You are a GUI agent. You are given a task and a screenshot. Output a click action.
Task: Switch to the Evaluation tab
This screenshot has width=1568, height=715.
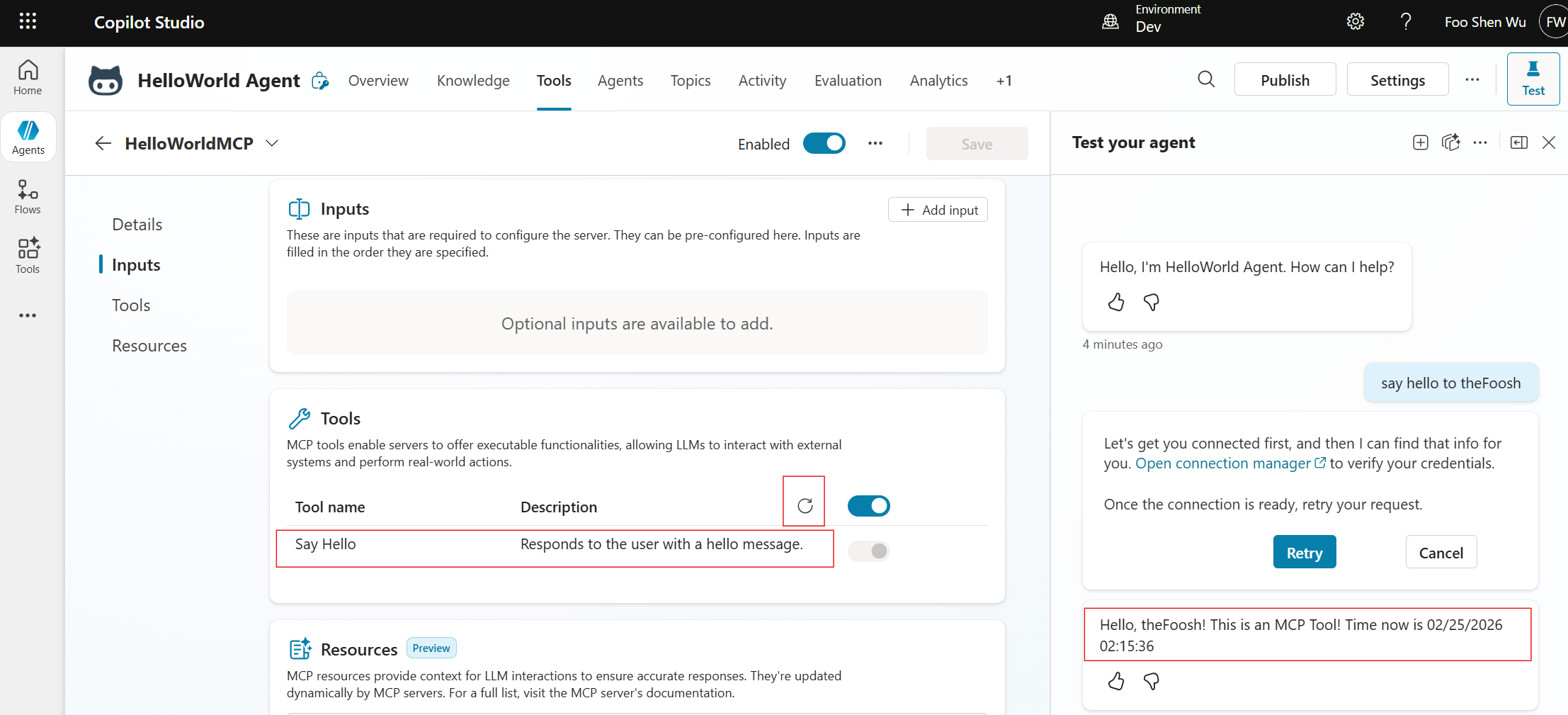pos(848,81)
